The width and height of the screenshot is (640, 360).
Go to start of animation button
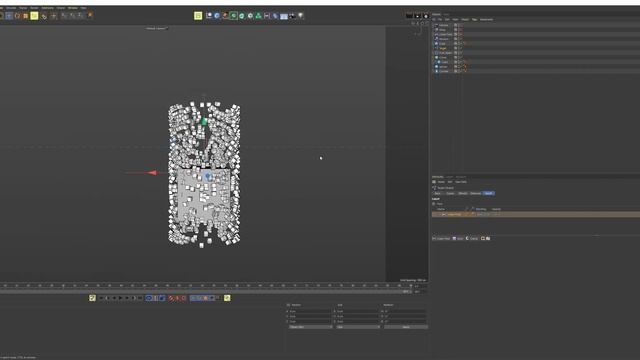[x=101, y=298]
